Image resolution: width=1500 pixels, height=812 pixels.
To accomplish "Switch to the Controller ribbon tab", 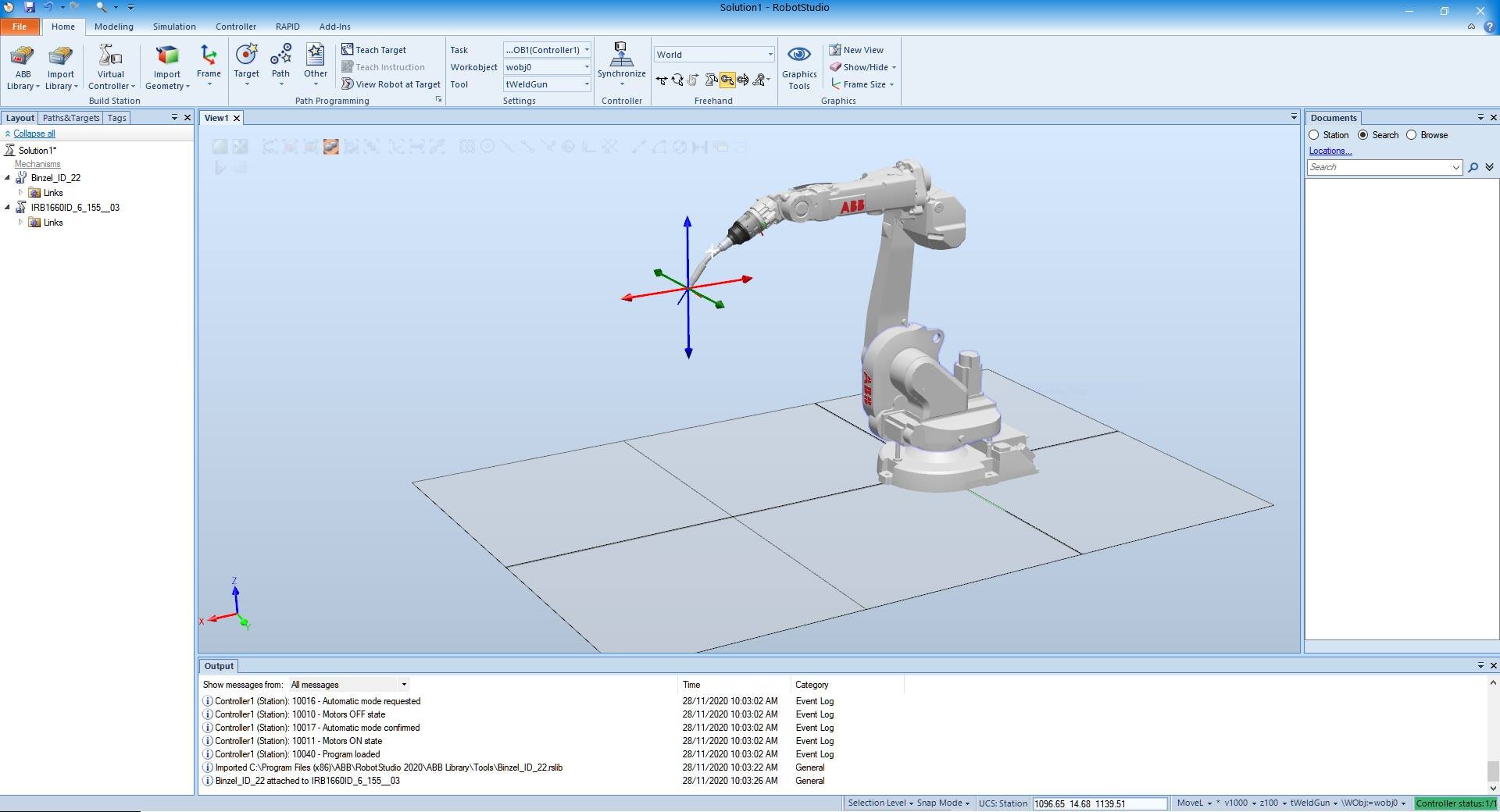I will 236,27.
